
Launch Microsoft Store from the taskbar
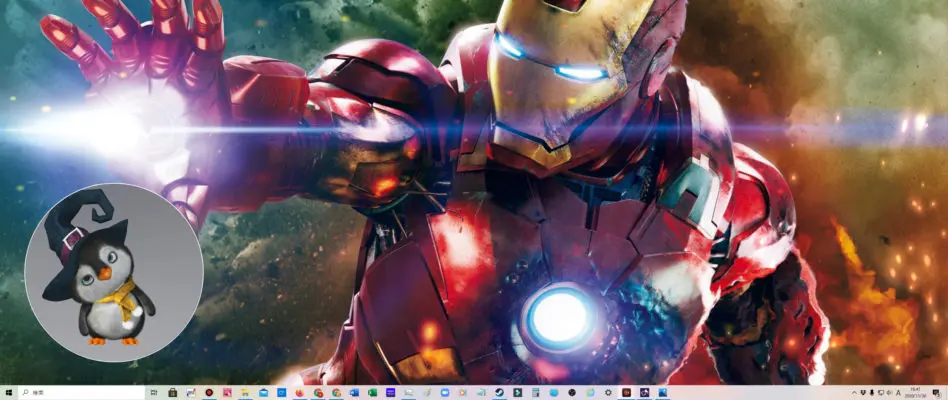[172, 393]
